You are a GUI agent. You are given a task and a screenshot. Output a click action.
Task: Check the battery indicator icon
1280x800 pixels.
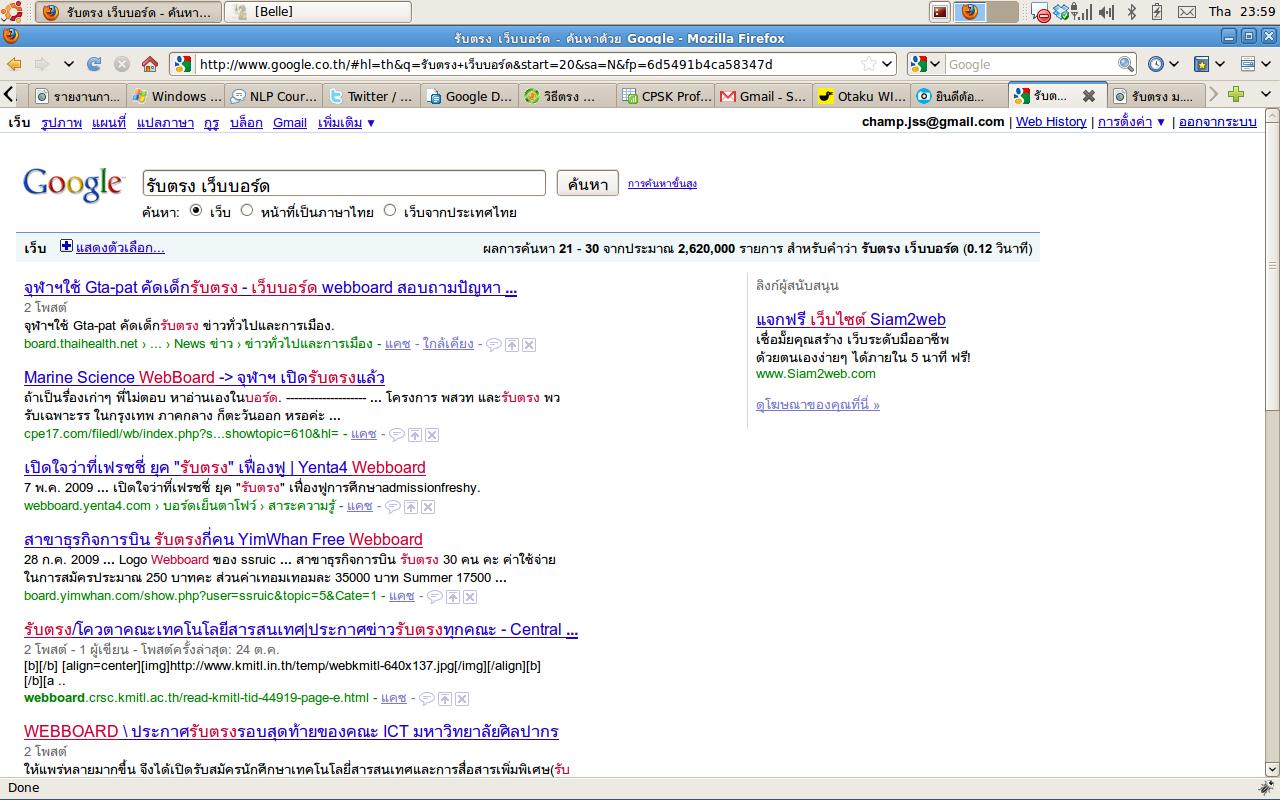pyautogui.click(x=1158, y=12)
